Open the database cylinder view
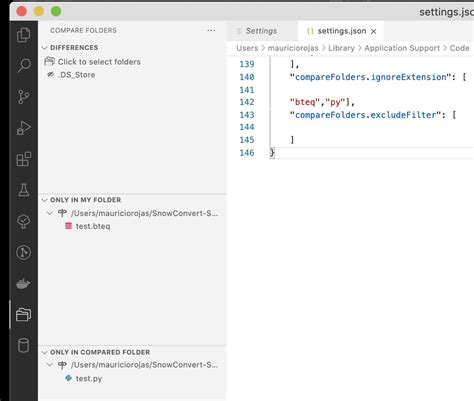Image resolution: width=474 pixels, height=401 pixels. [23, 345]
